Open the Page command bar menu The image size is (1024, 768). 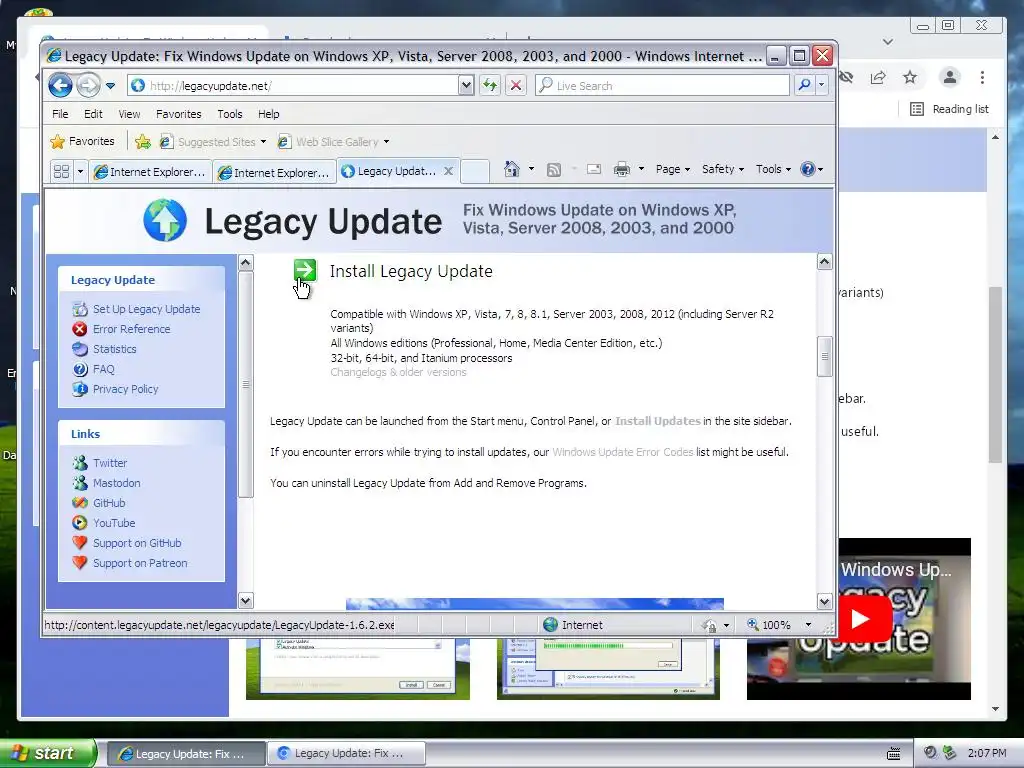(x=673, y=169)
